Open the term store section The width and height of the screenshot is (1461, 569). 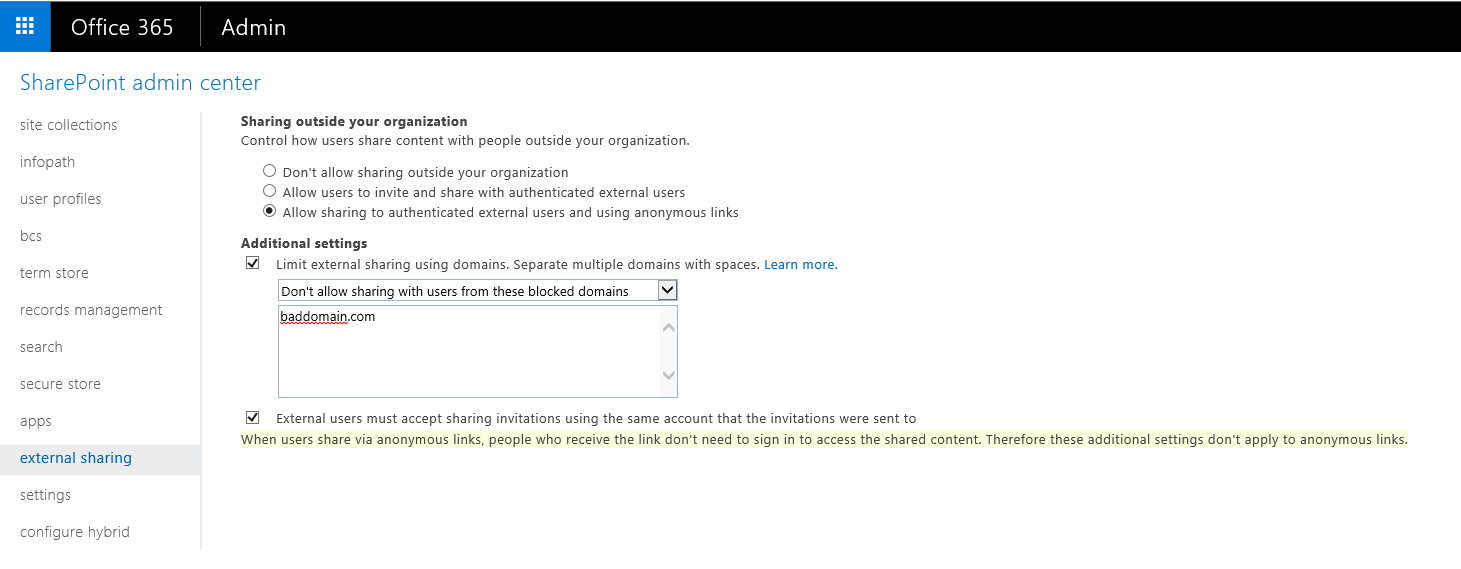pyautogui.click(x=54, y=273)
